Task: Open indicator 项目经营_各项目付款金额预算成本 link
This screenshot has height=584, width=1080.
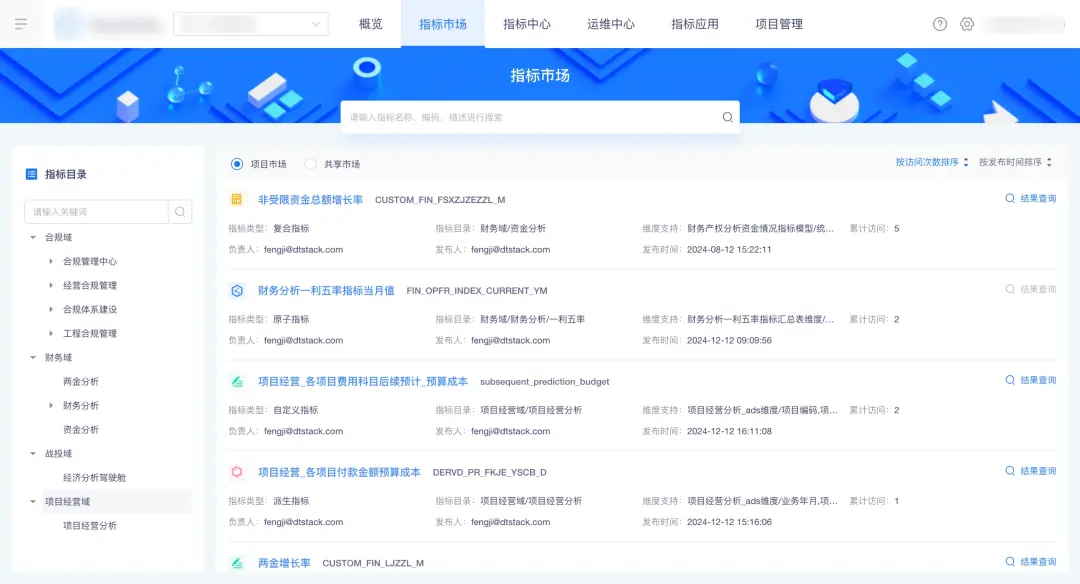Action: pos(339,472)
